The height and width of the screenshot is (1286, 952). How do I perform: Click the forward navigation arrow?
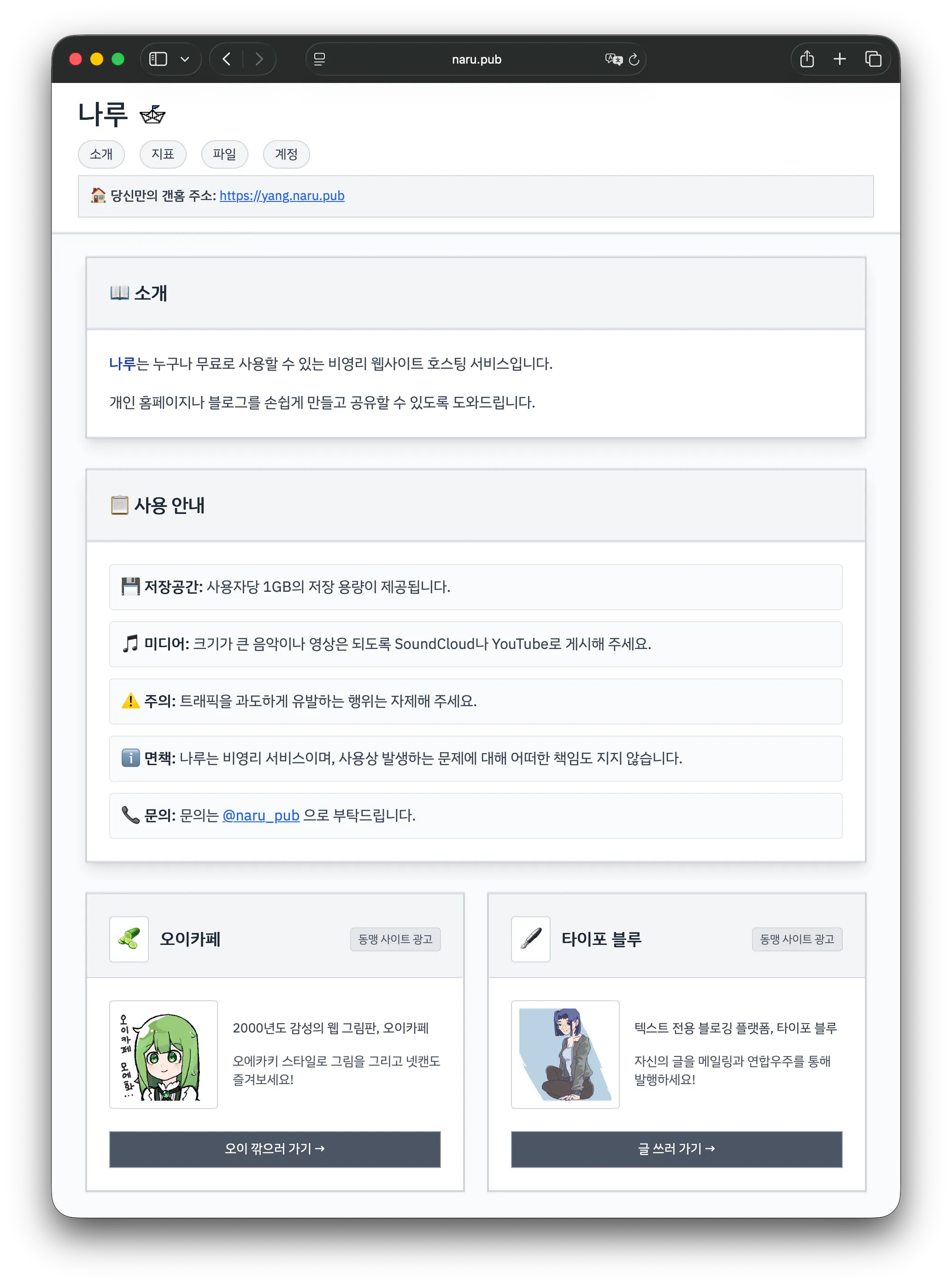click(259, 59)
